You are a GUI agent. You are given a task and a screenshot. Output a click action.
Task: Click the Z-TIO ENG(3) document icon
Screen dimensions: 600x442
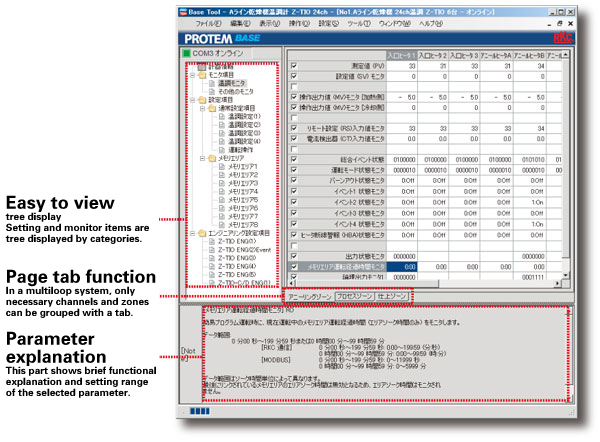pos(212,258)
